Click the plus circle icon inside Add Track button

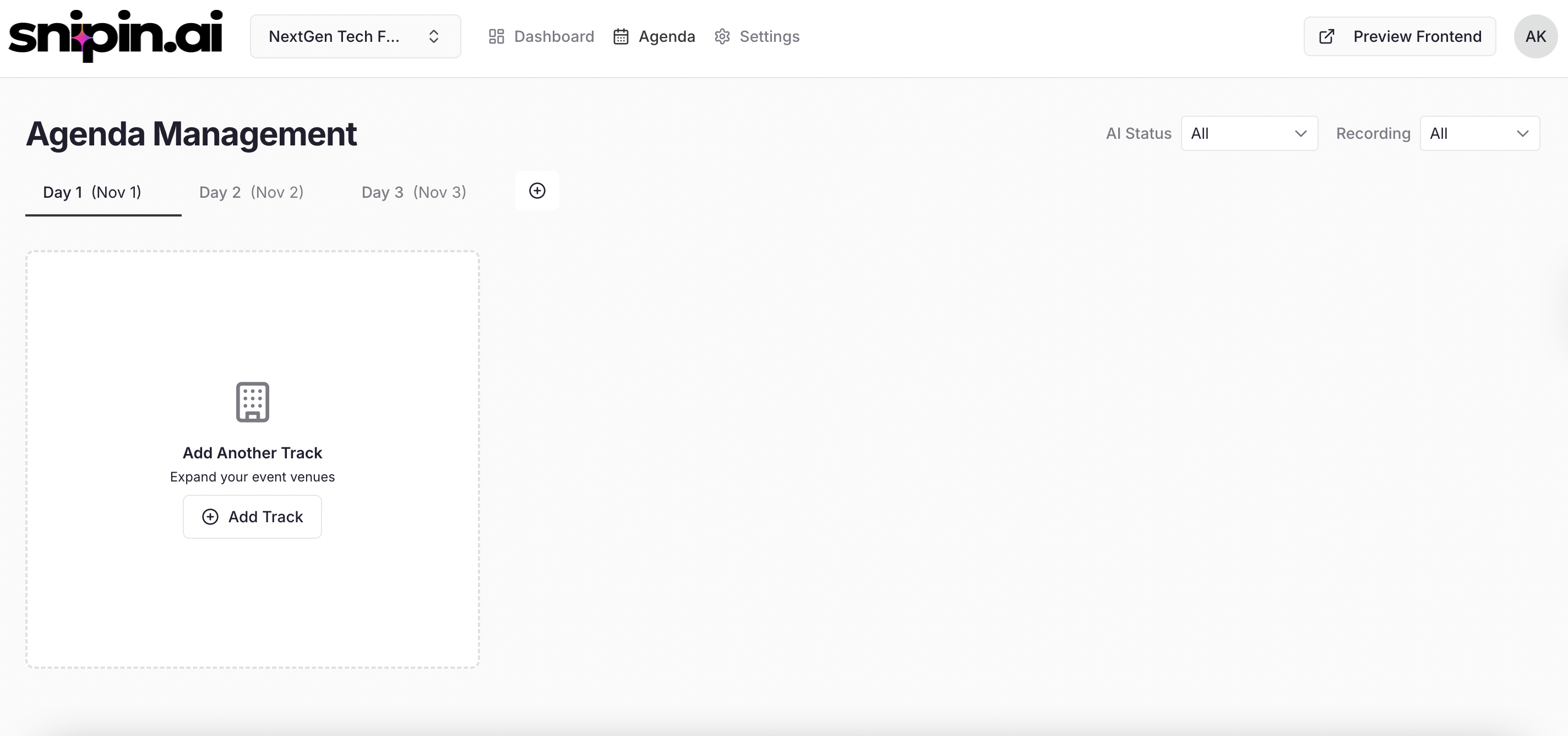point(210,517)
